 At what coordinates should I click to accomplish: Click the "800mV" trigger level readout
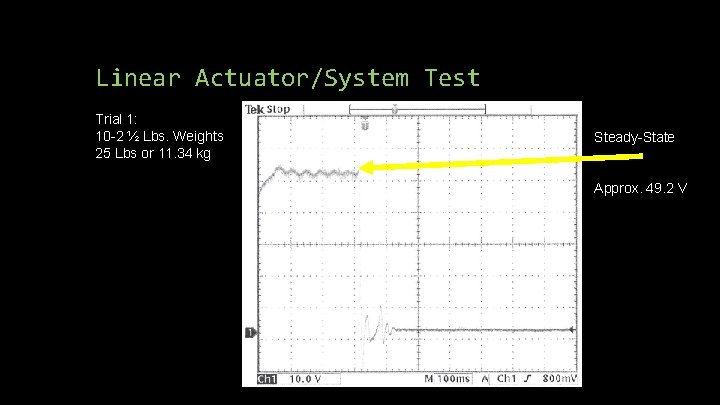(x=559, y=378)
